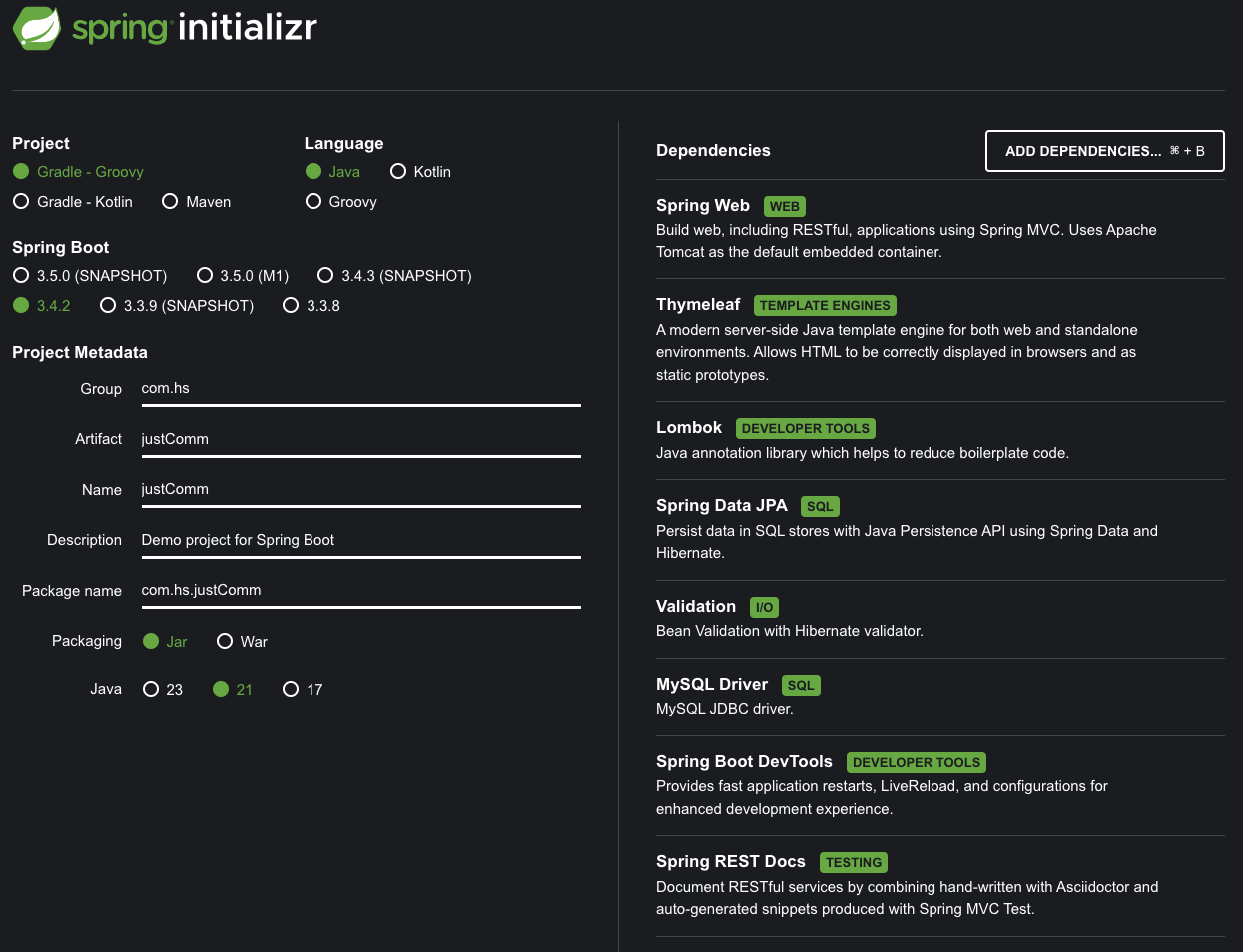
Task: Click the spring initializr wordmark
Action: point(195,27)
